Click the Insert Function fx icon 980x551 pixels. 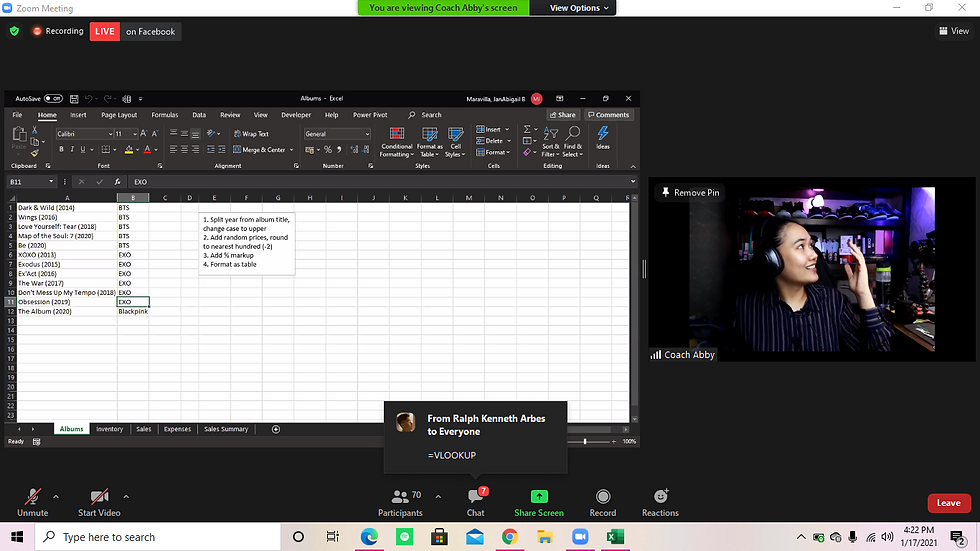click(117, 182)
